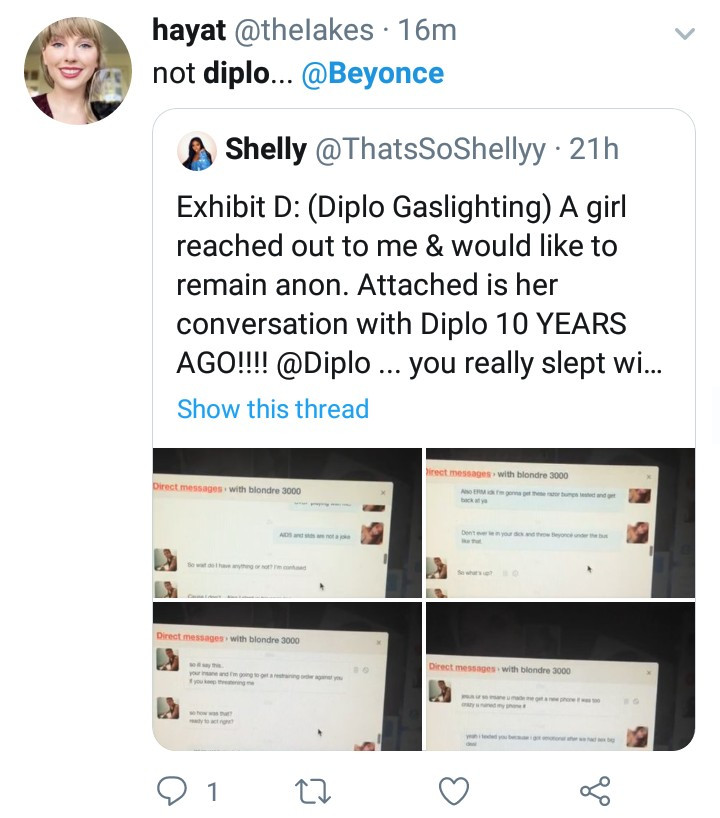
Task: Share this tweet
Action: [x=595, y=792]
